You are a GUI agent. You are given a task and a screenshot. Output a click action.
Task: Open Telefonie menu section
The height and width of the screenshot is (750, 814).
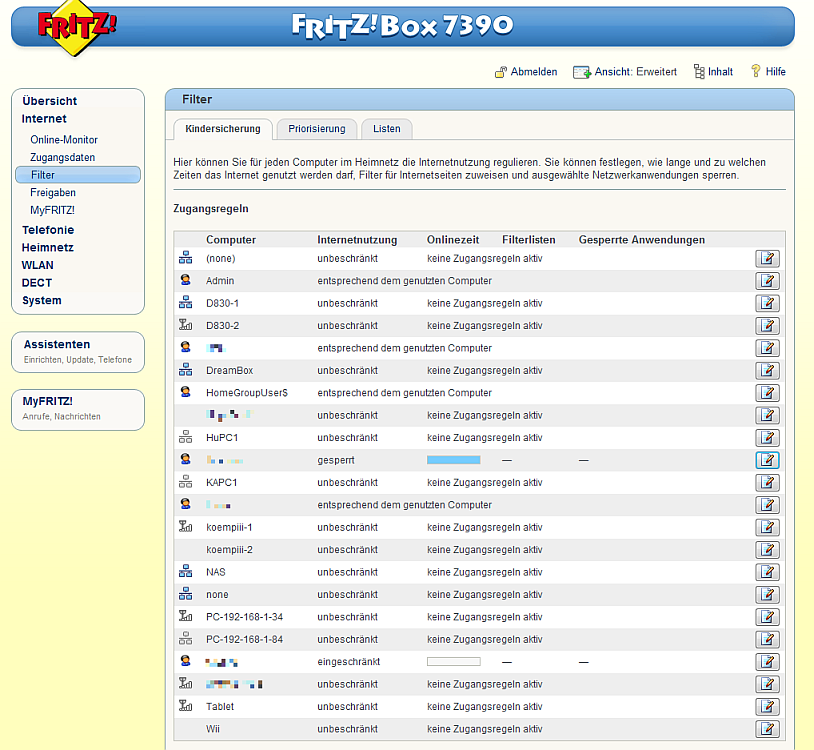coord(48,230)
